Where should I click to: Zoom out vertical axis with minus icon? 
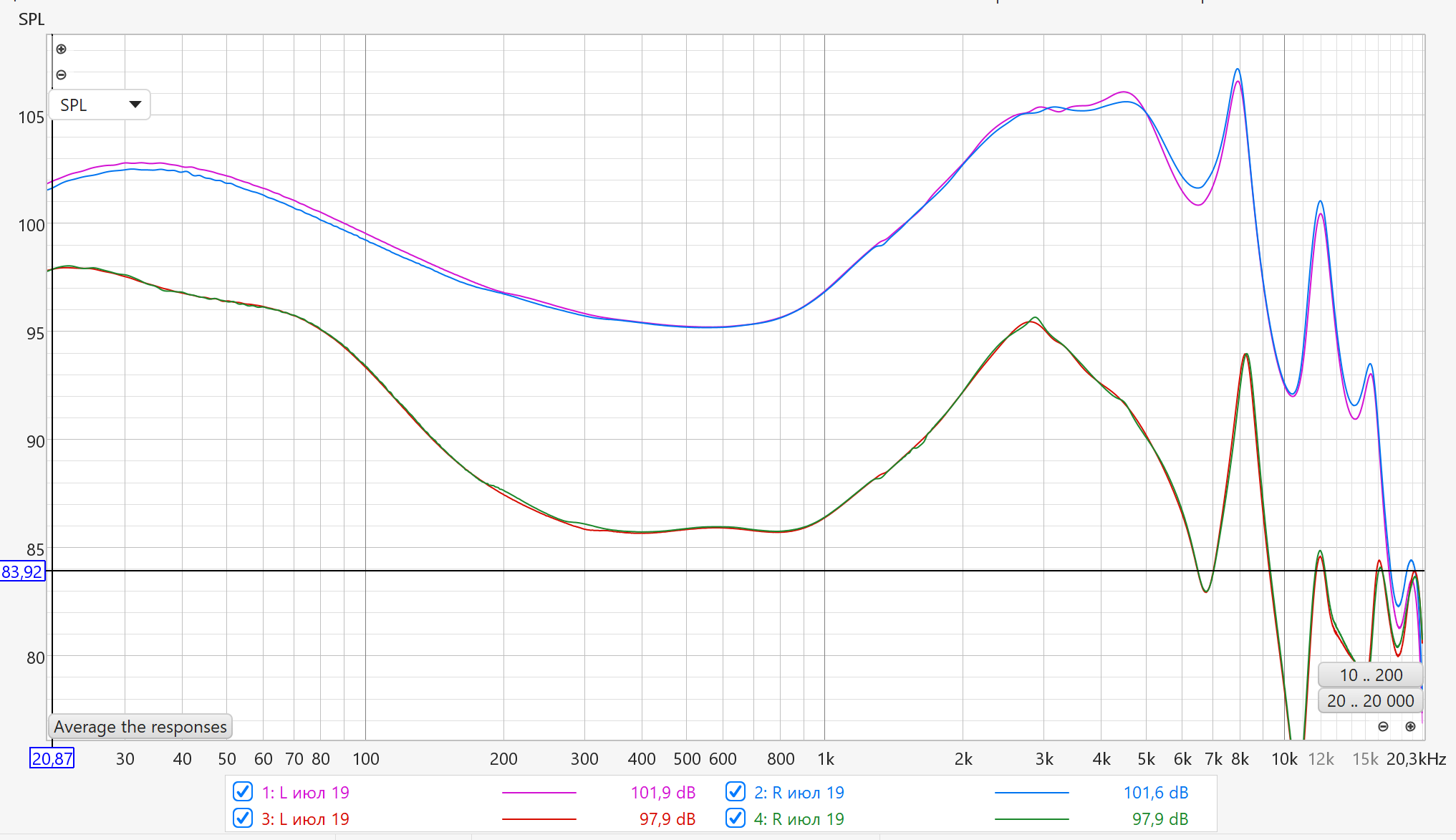click(62, 74)
